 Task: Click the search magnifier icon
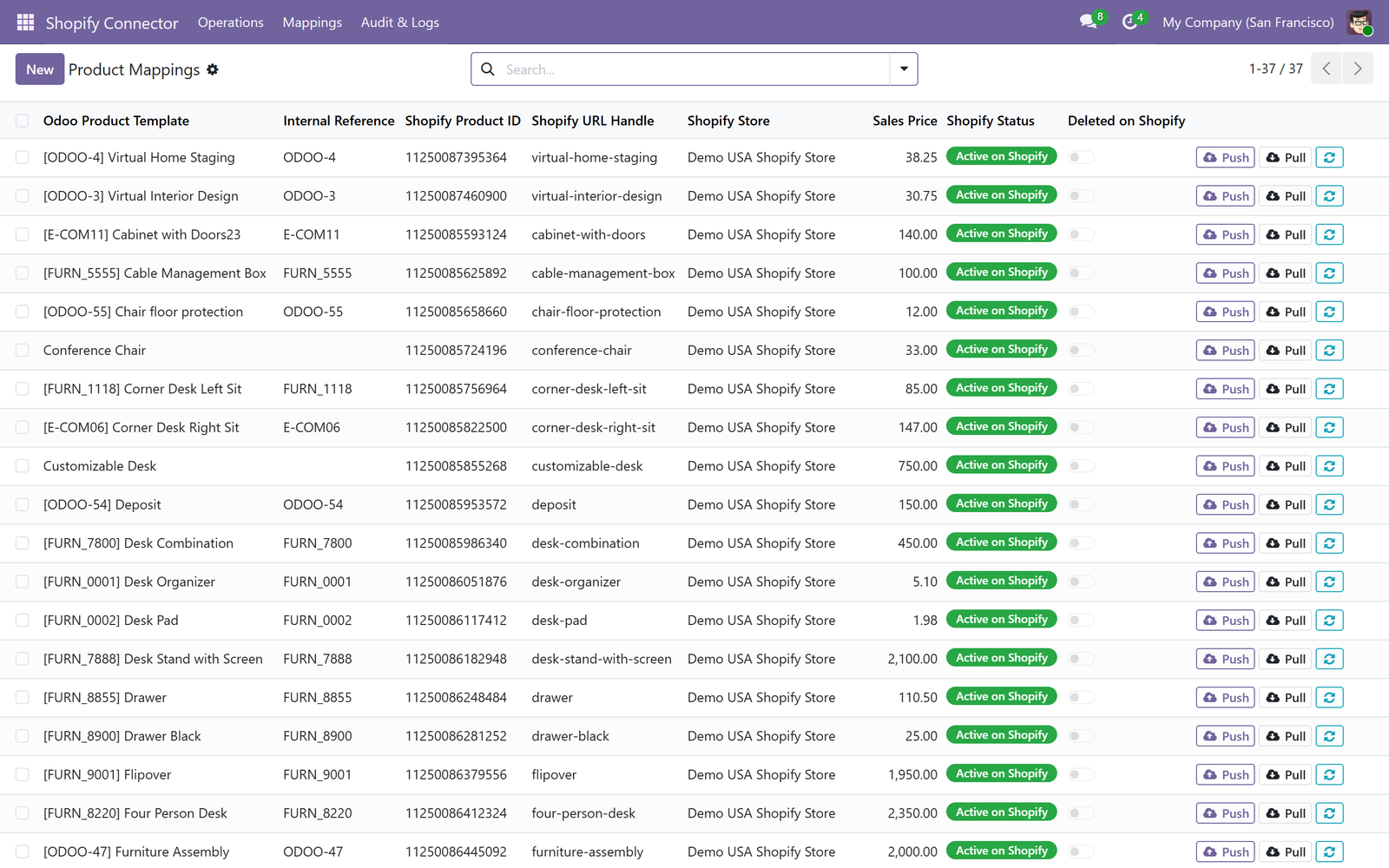[488, 69]
